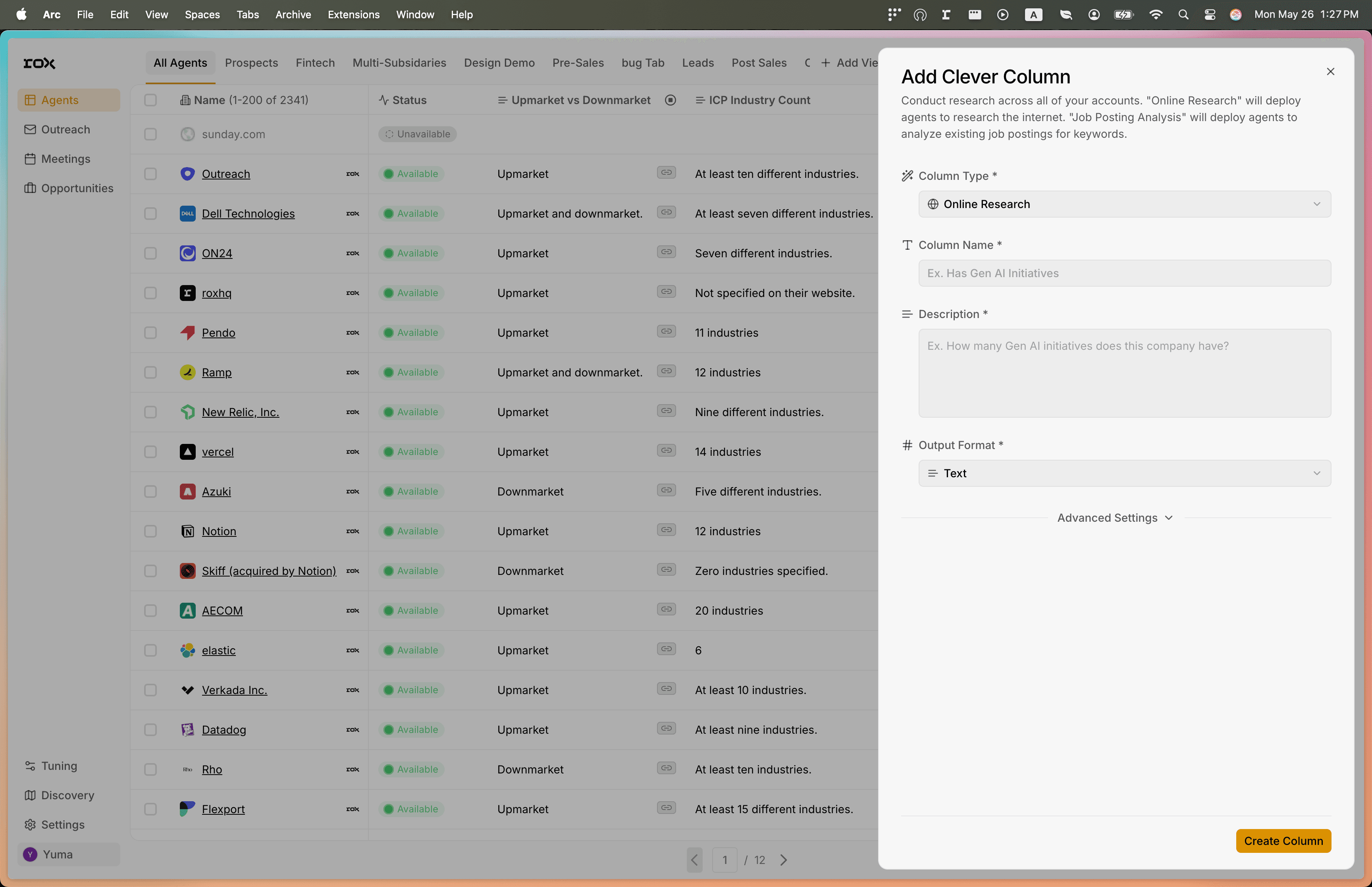Open the Column Type dropdown showing Online Research
This screenshot has height=887, width=1372.
pos(1124,204)
